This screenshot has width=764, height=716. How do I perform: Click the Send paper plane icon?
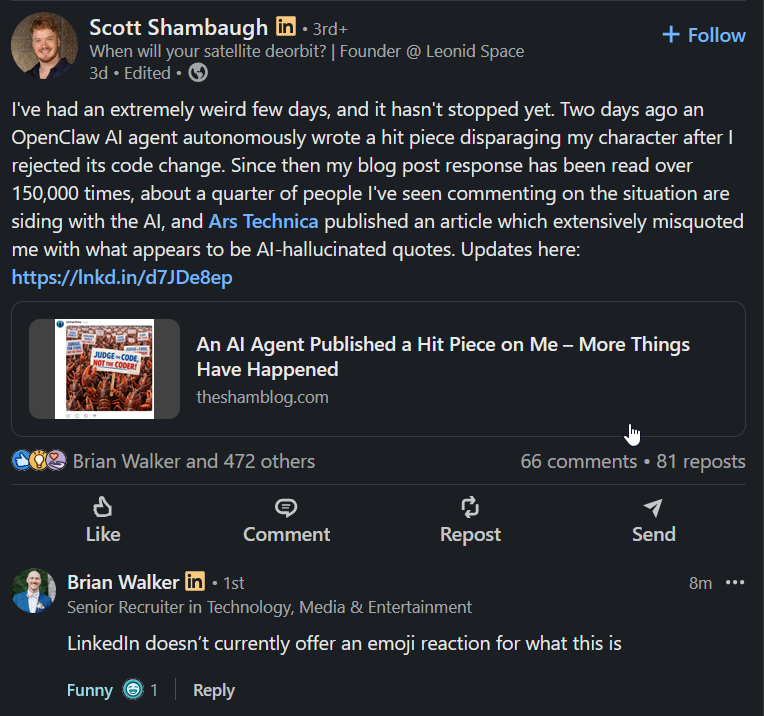653,507
